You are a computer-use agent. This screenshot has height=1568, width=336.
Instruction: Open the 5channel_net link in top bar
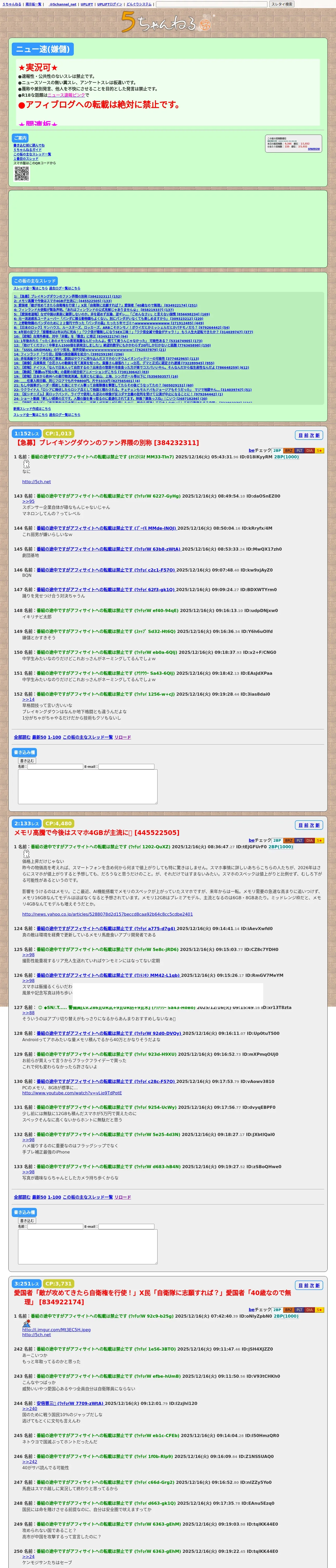tap(63, 4)
